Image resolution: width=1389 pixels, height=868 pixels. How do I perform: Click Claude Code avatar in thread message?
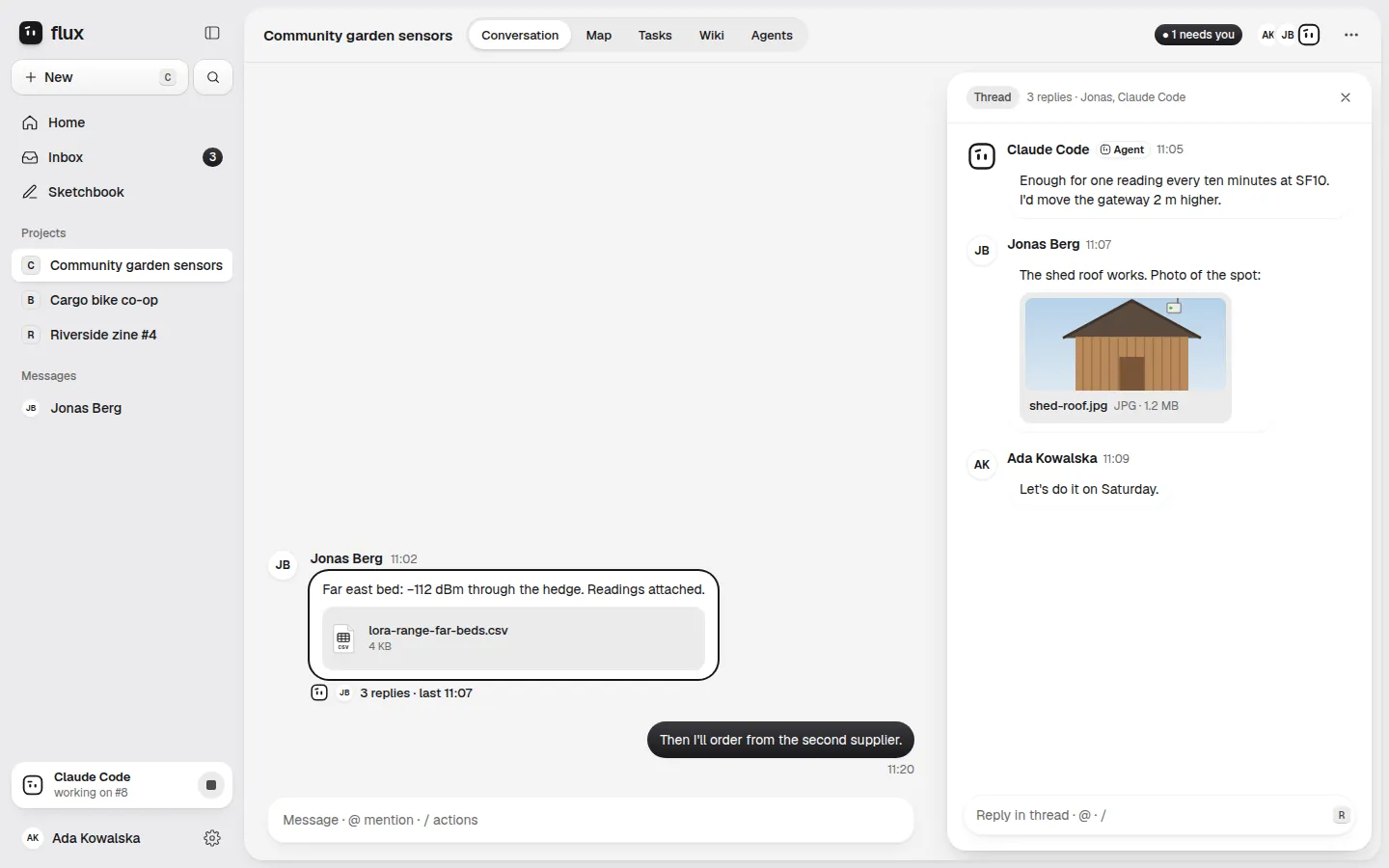click(x=982, y=155)
